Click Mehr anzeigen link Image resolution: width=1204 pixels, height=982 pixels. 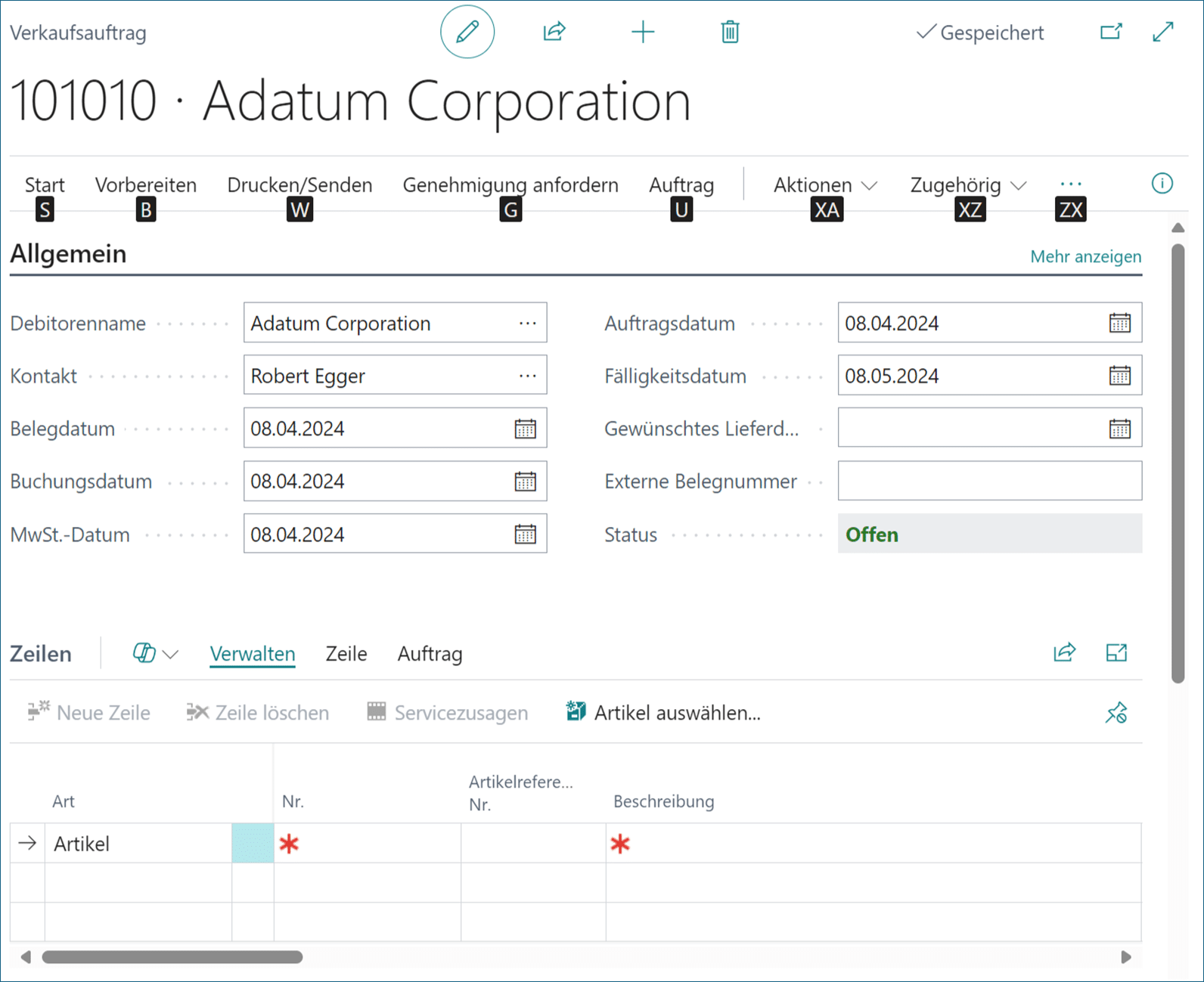click(1085, 257)
